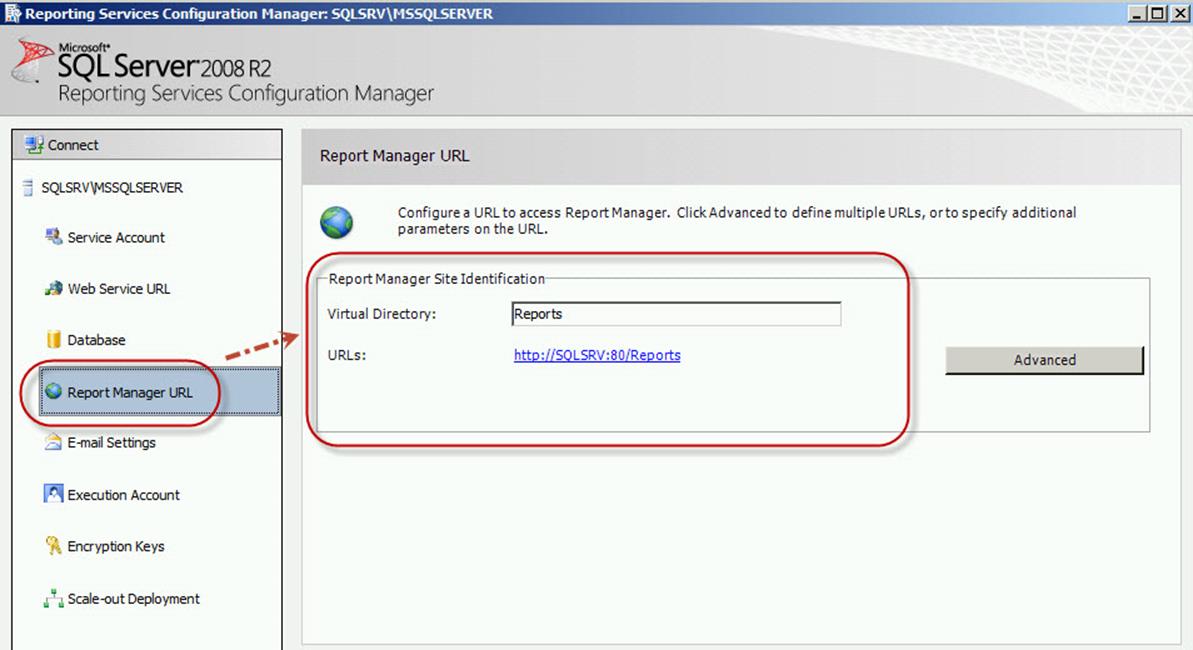Open the Encryption Keys page

click(116, 546)
